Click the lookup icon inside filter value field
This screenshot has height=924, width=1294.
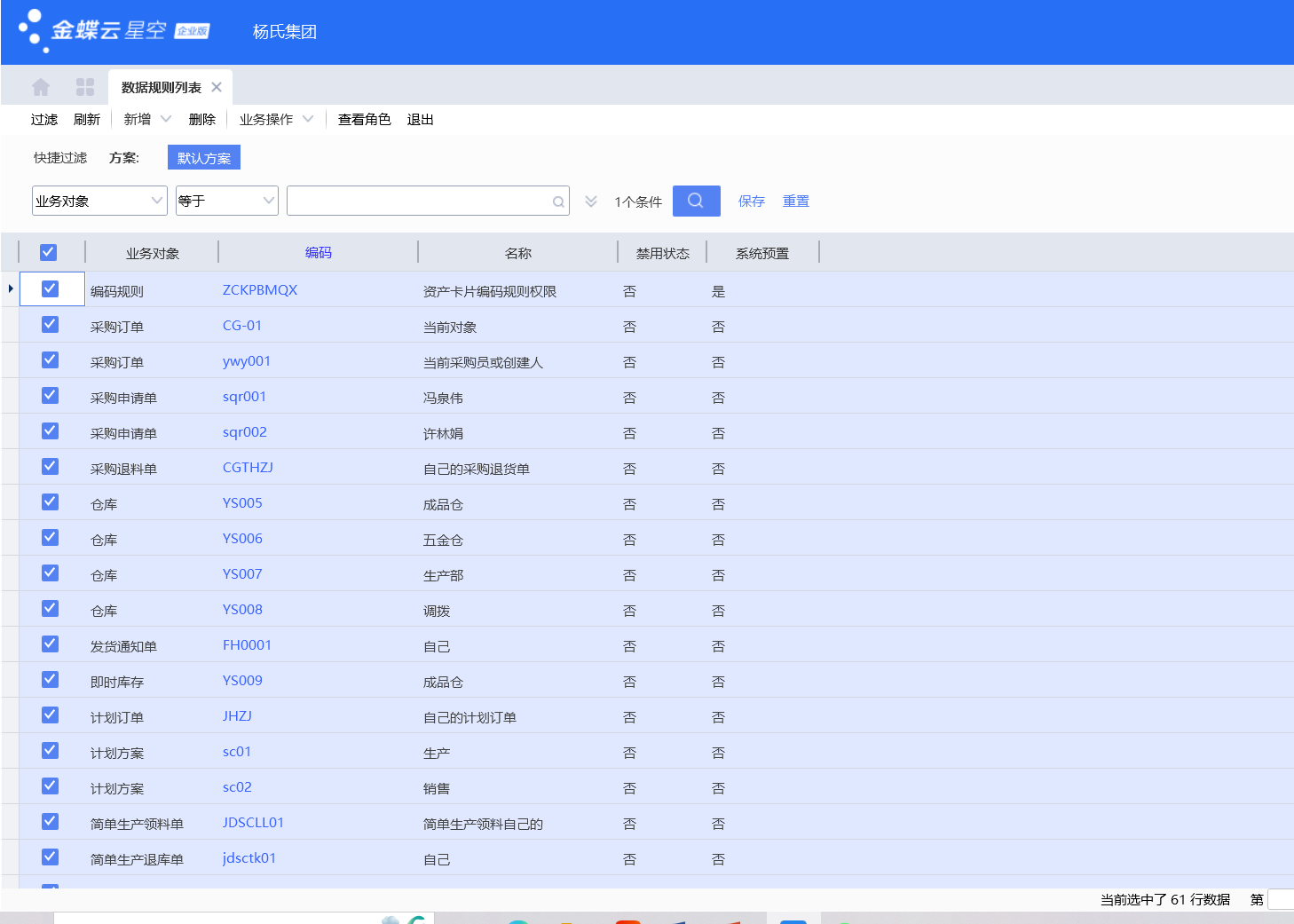pos(558,201)
